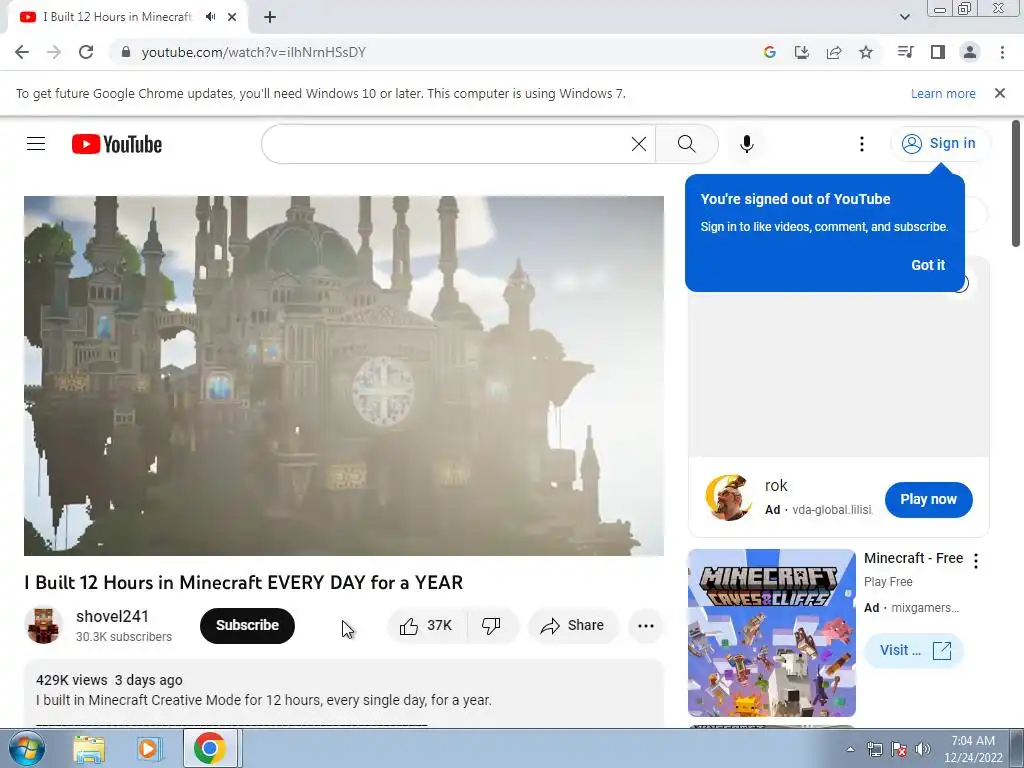
Task: Open the rok ad avatar image
Action: (x=728, y=498)
